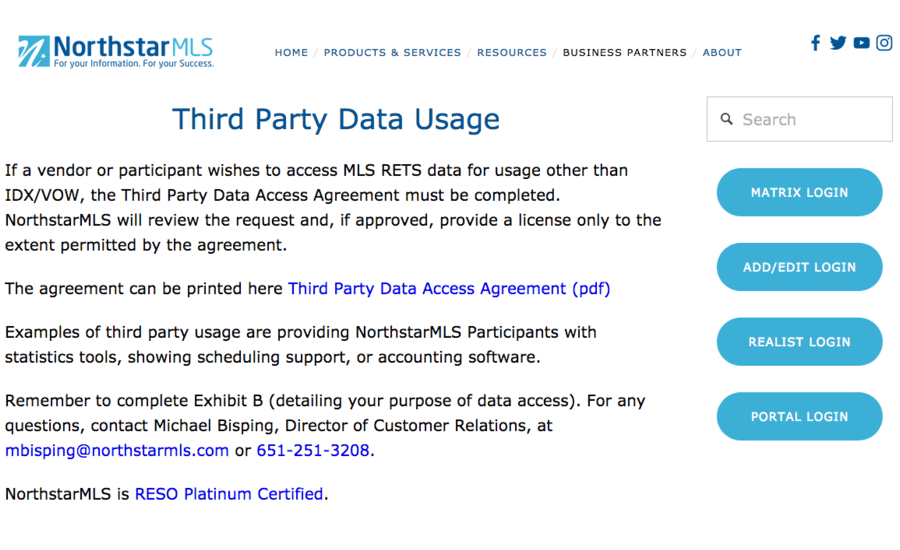The image size is (900, 550).
Task: Focus the Search input field
Action: [800, 119]
